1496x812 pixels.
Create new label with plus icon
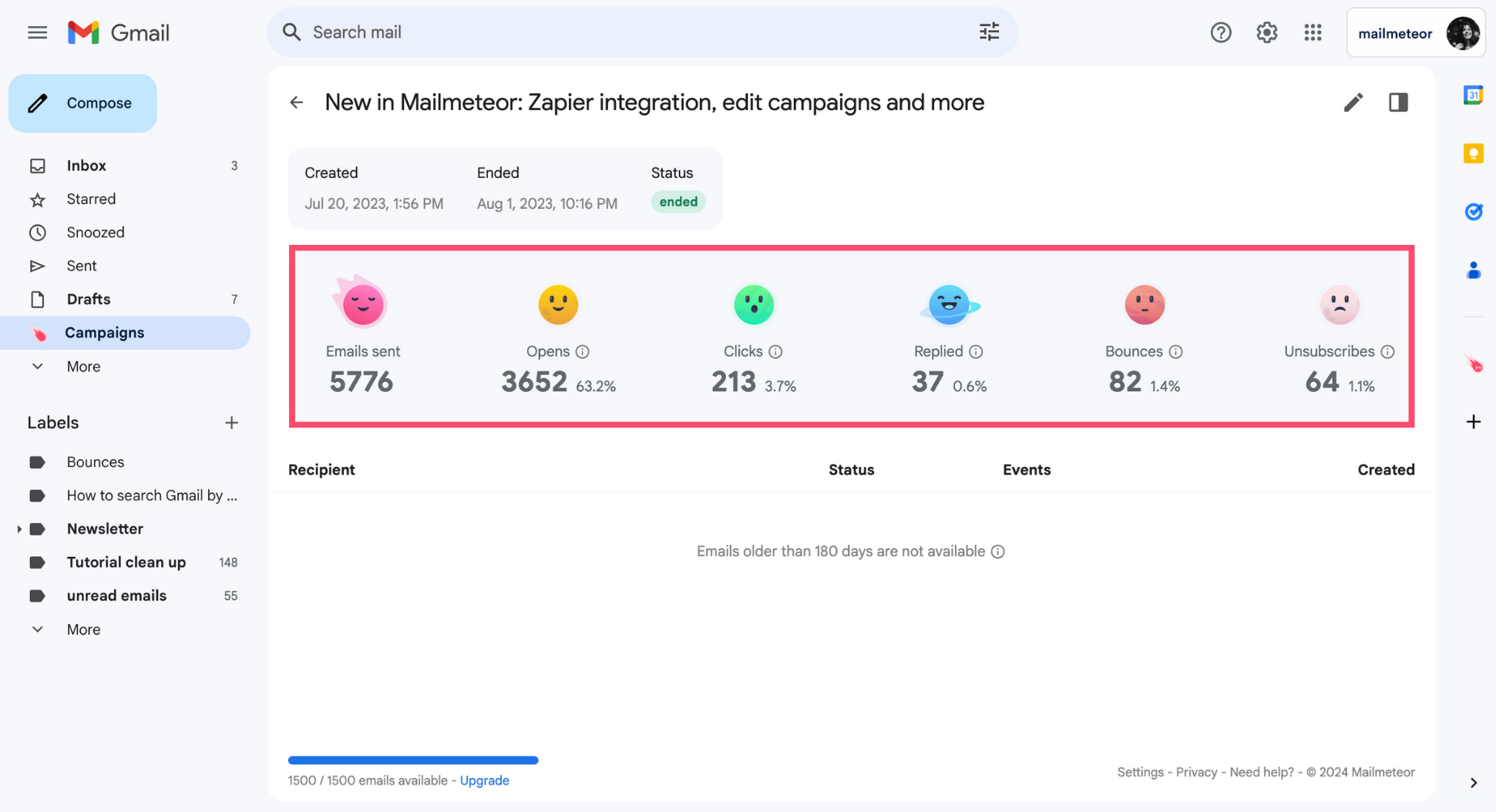tap(231, 423)
